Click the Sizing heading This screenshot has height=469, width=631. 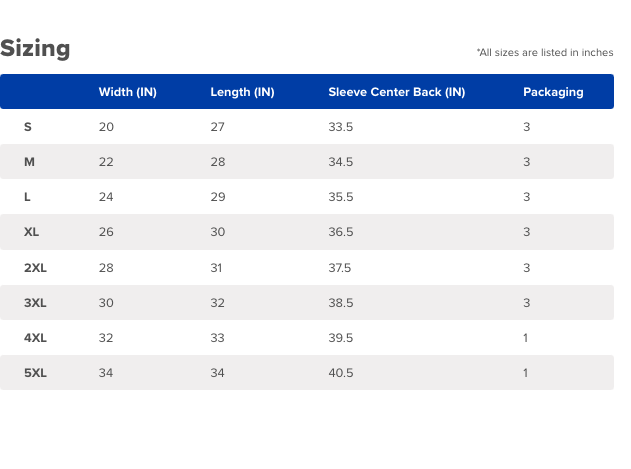(35, 49)
